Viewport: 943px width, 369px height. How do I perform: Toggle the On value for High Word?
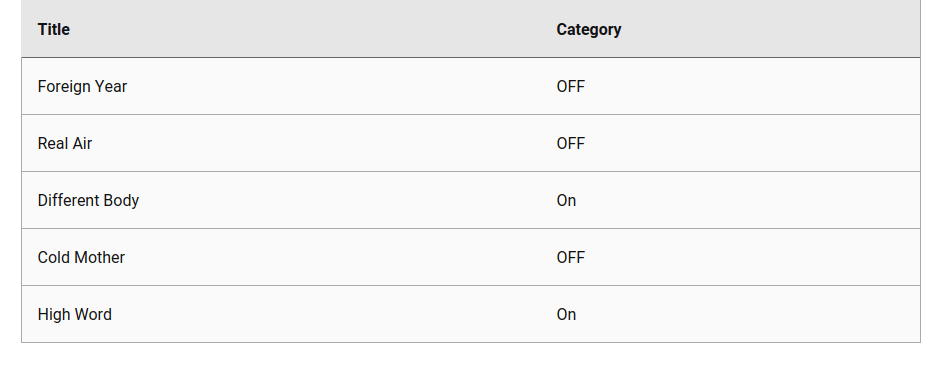point(567,315)
